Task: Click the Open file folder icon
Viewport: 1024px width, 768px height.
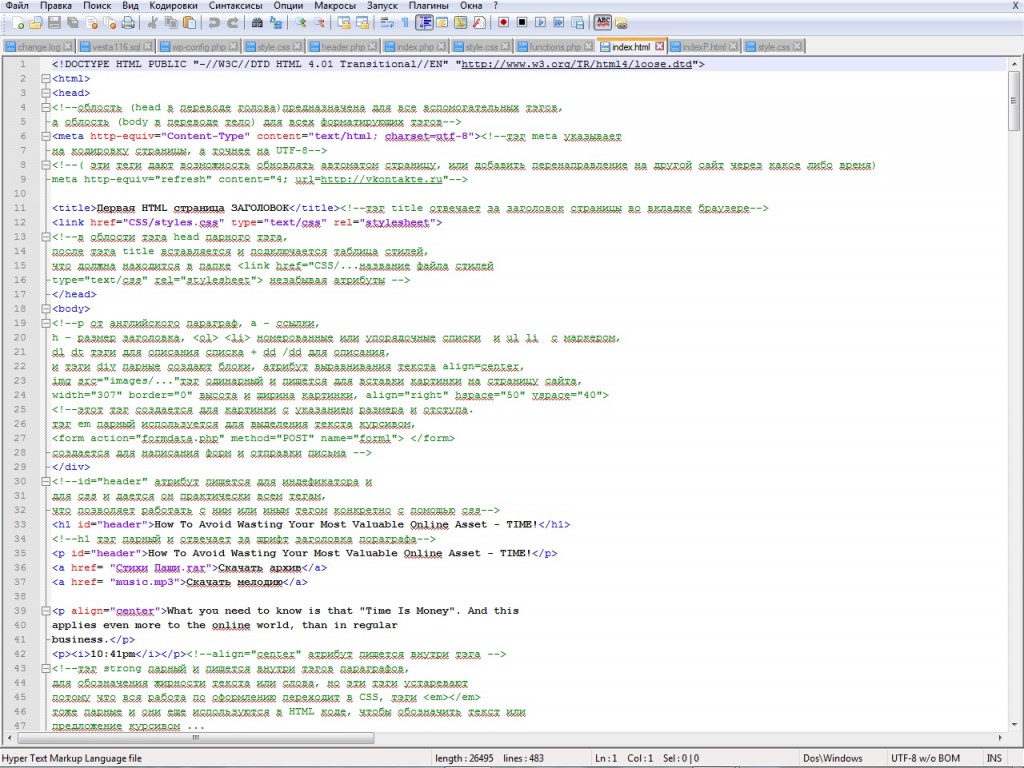Action: [x=36, y=23]
